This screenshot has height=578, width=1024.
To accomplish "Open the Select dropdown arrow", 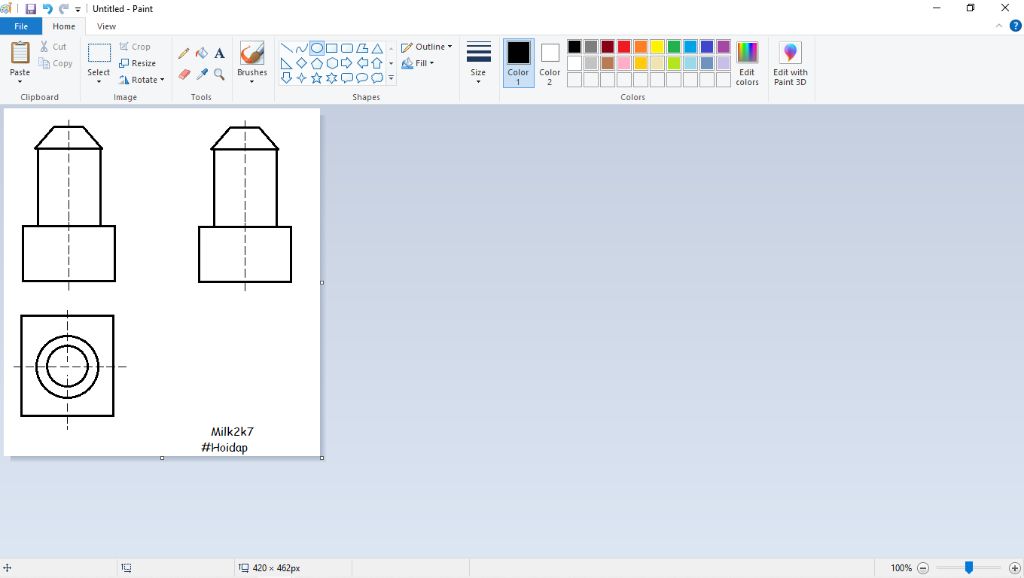I will coord(99,82).
